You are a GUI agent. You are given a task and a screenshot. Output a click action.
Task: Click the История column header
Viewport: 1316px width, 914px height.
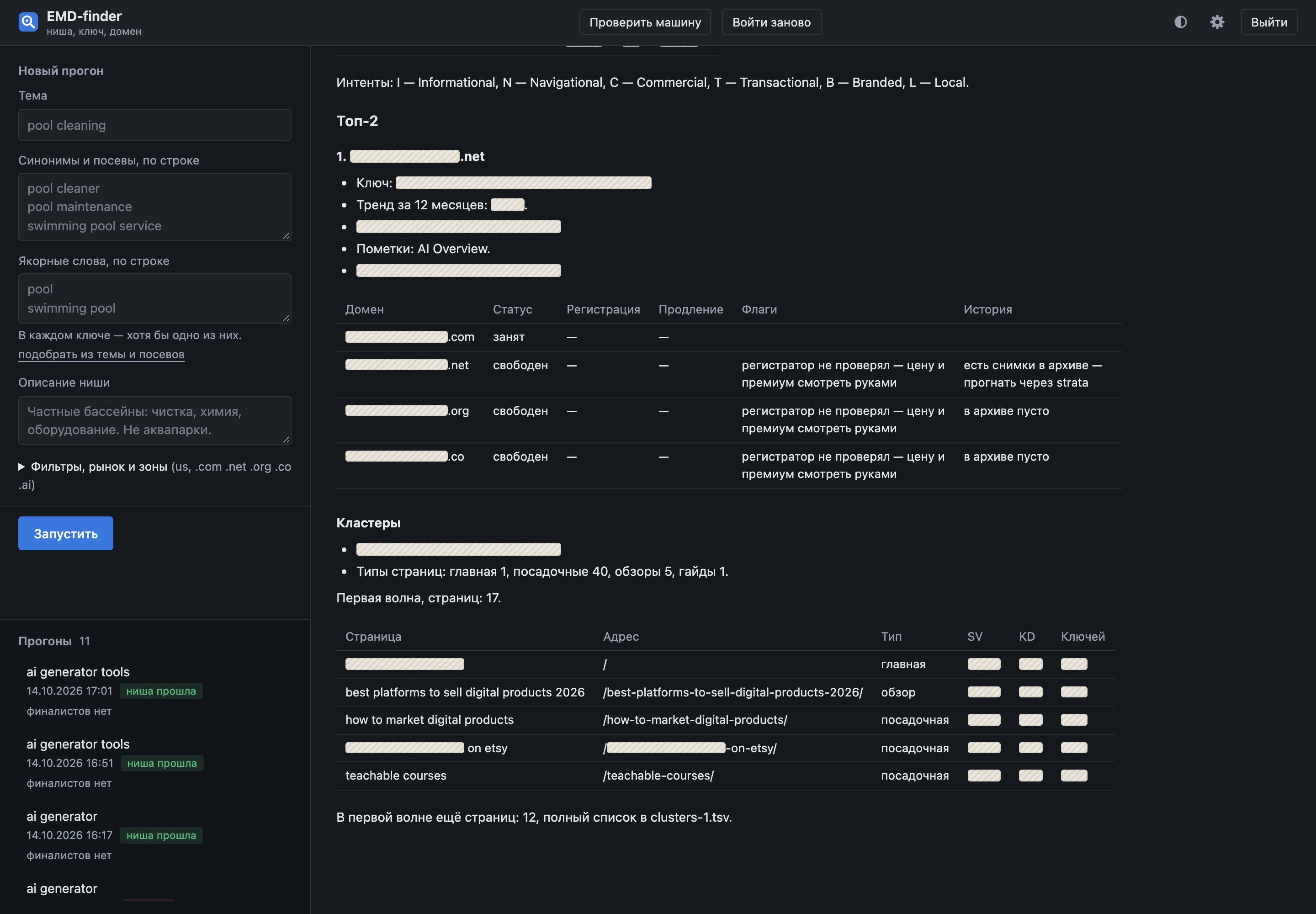click(x=988, y=309)
